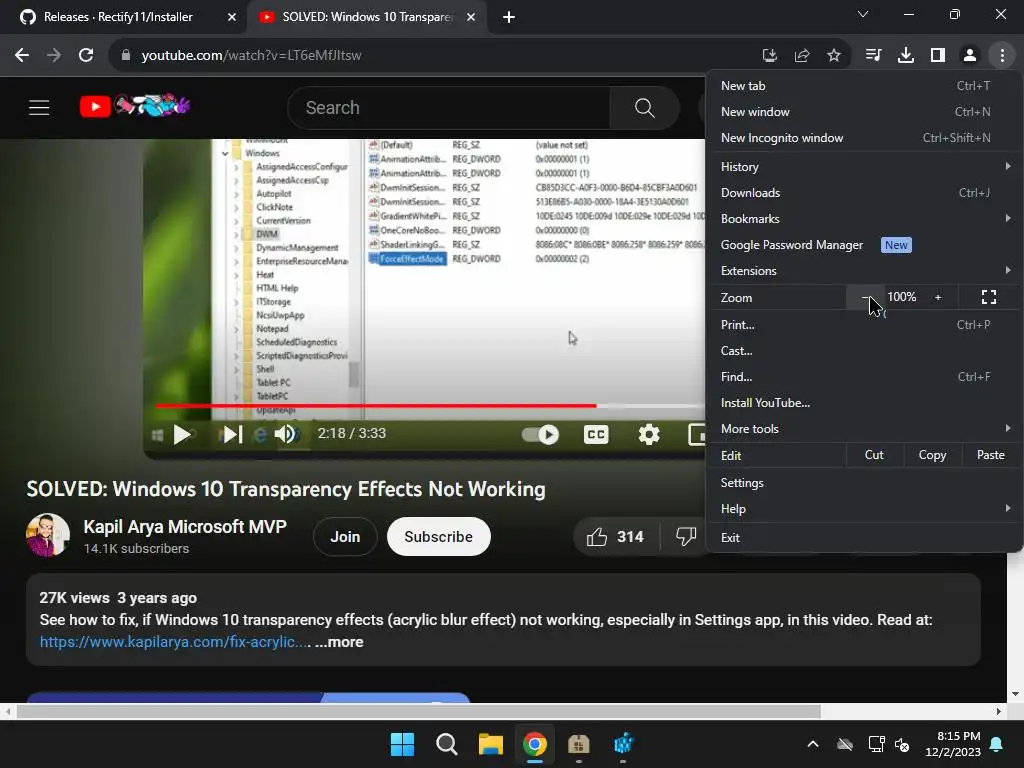1024x768 pixels.
Task: Enter fullscreen from the Zoom row
Action: [989, 297]
